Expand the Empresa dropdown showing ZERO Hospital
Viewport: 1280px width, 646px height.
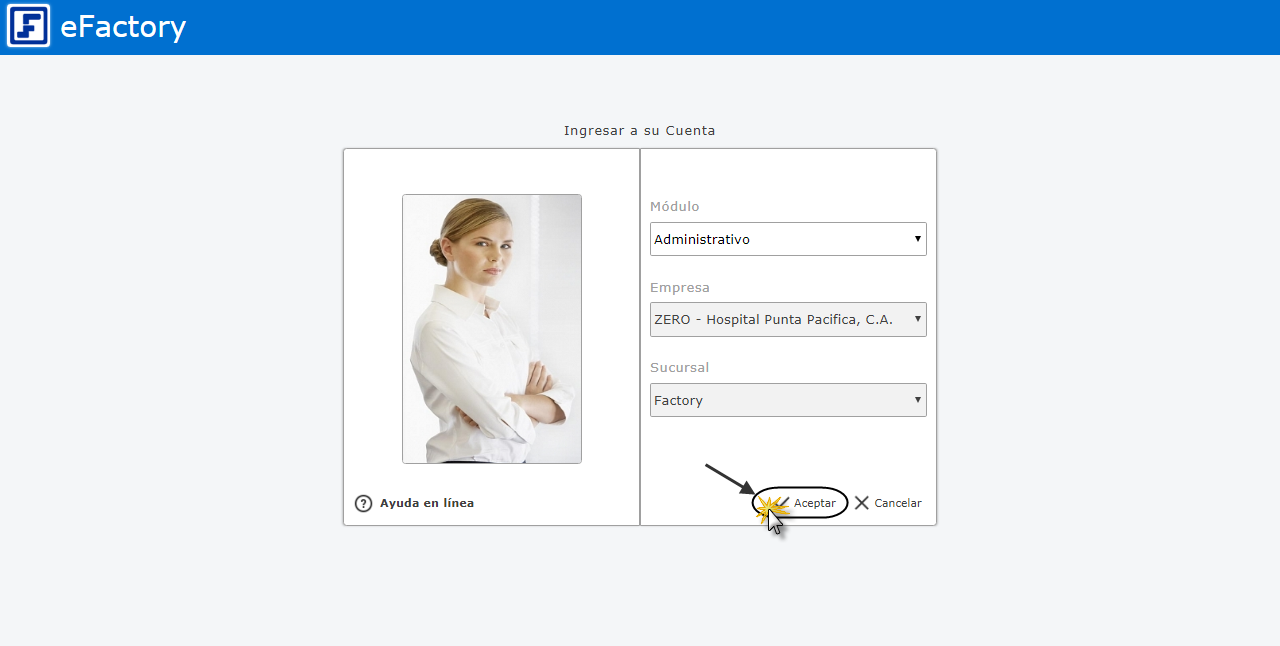pos(780,320)
